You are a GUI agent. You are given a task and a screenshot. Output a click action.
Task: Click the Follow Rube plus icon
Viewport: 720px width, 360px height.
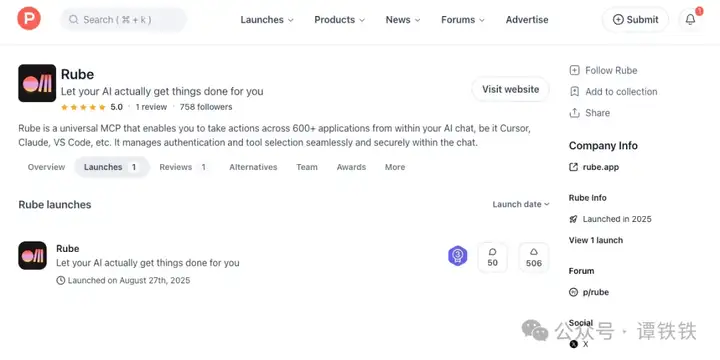click(574, 70)
